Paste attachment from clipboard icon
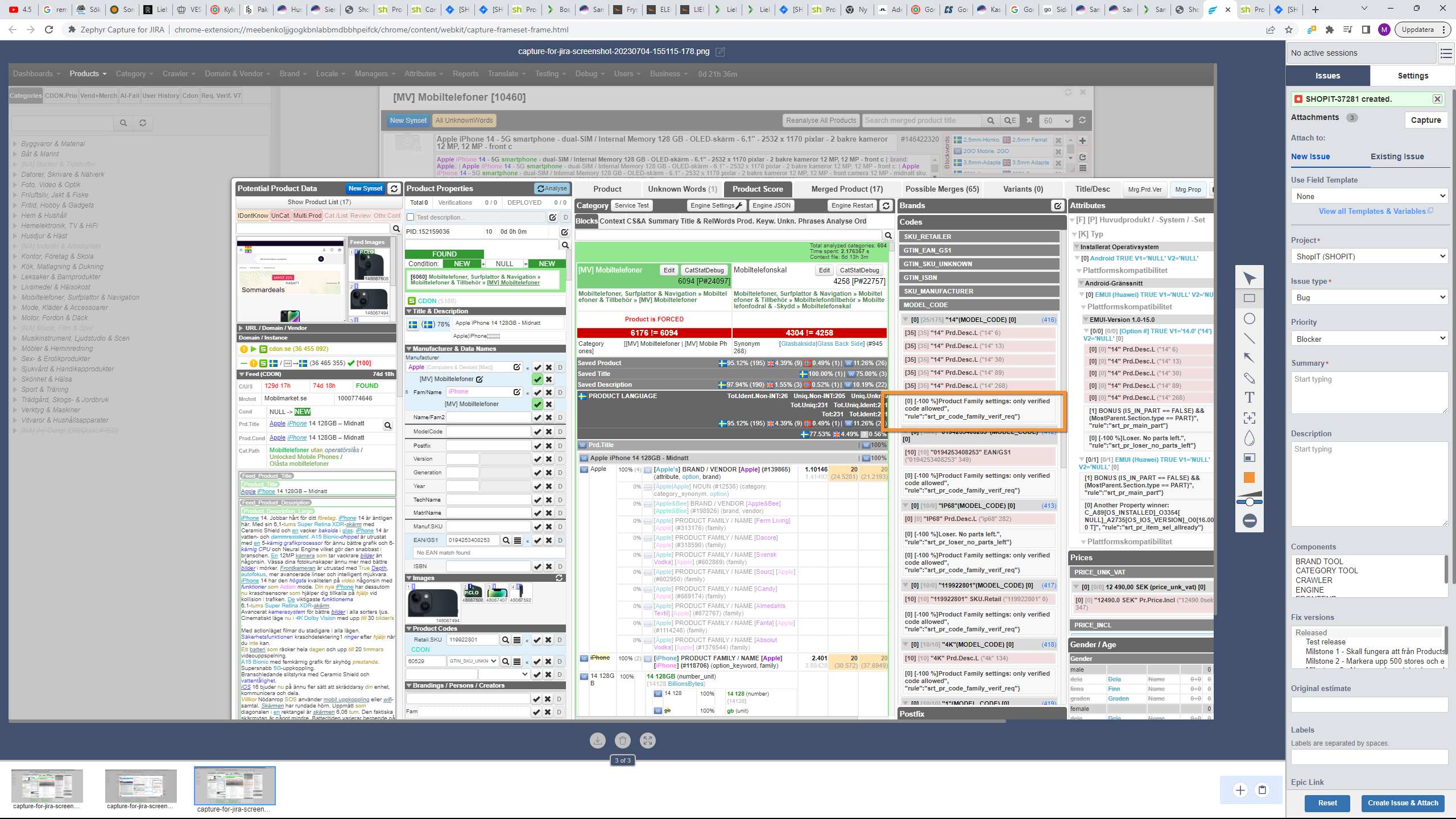This screenshot has width=1456, height=819. pyautogui.click(x=1263, y=789)
